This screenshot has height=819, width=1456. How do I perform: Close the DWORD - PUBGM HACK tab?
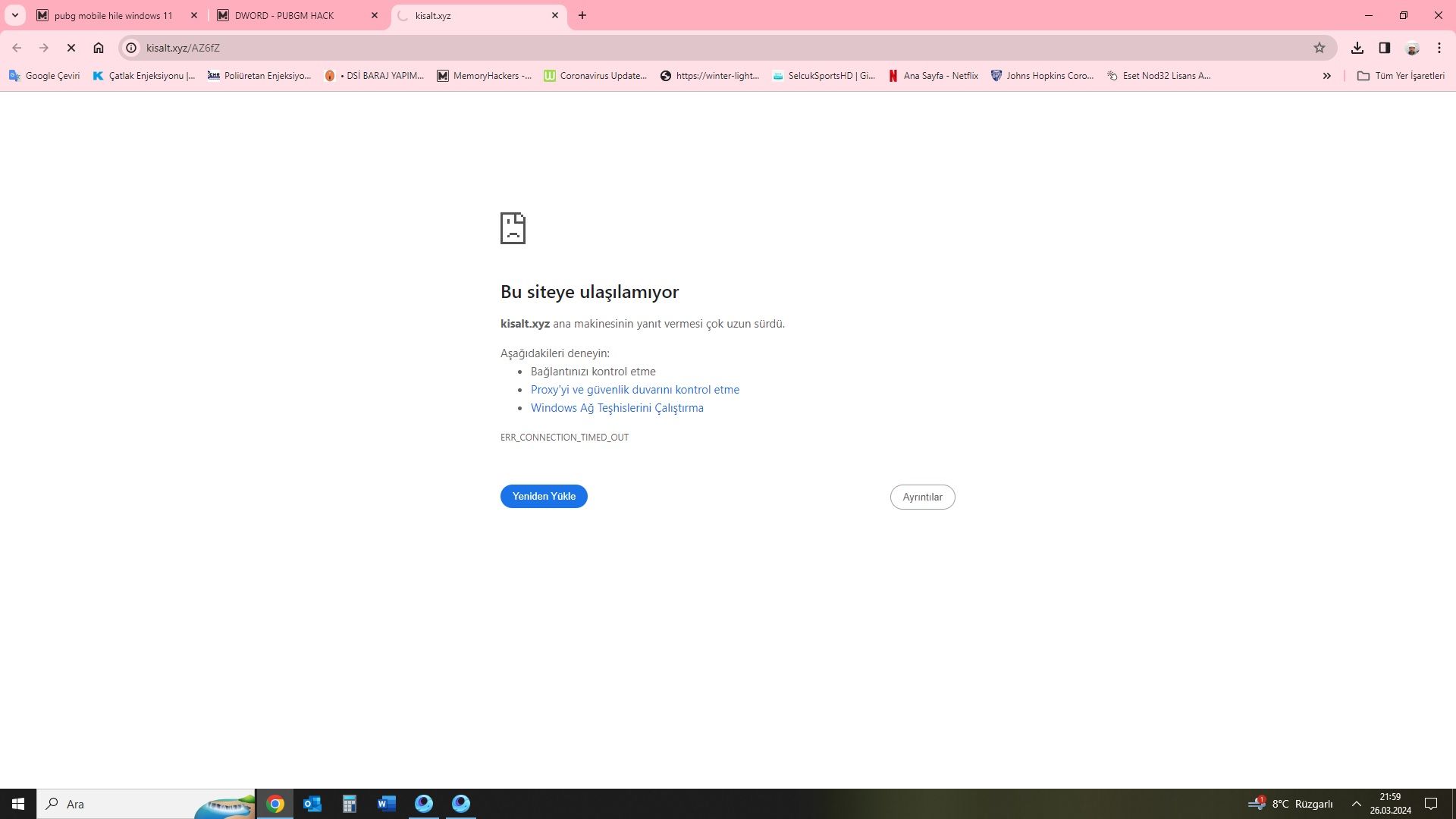pos(375,15)
